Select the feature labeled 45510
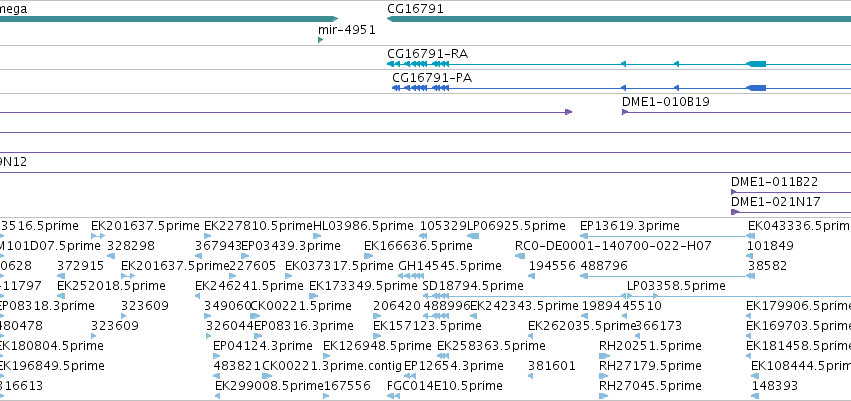 click(x=642, y=305)
